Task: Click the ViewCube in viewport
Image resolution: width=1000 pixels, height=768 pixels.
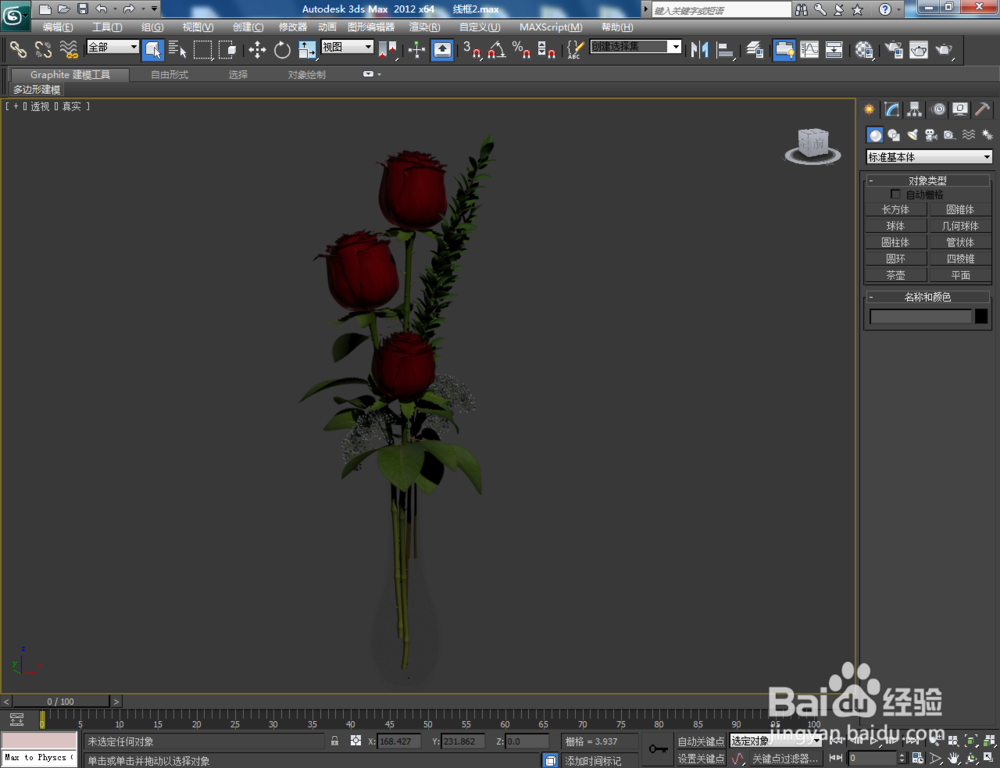Action: pos(813,146)
